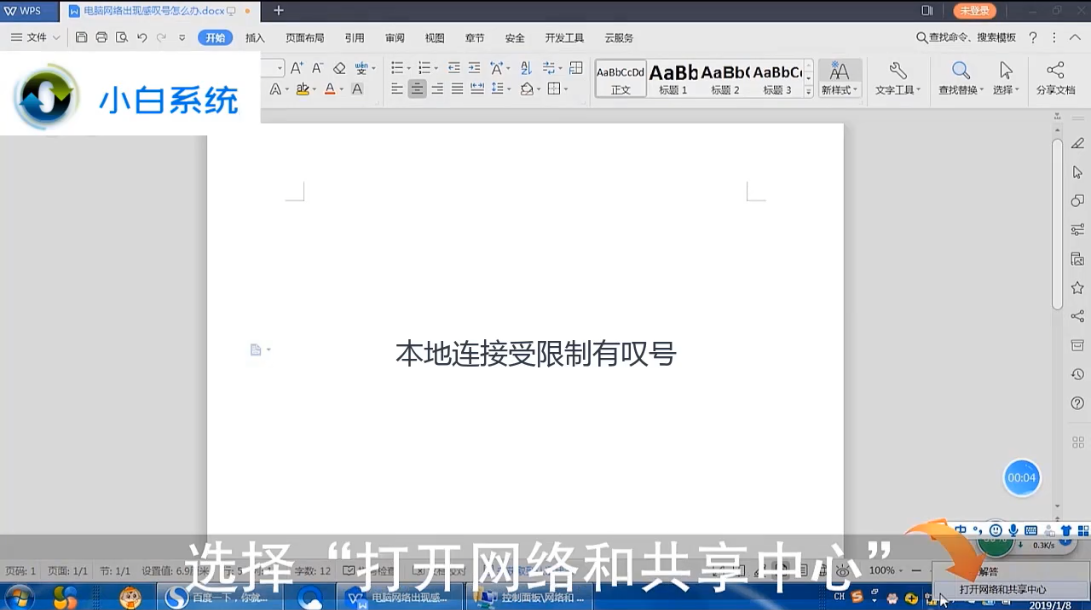Screen dimensions: 1091x610
Task: Apply text highlight color
Action: (x=302, y=89)
